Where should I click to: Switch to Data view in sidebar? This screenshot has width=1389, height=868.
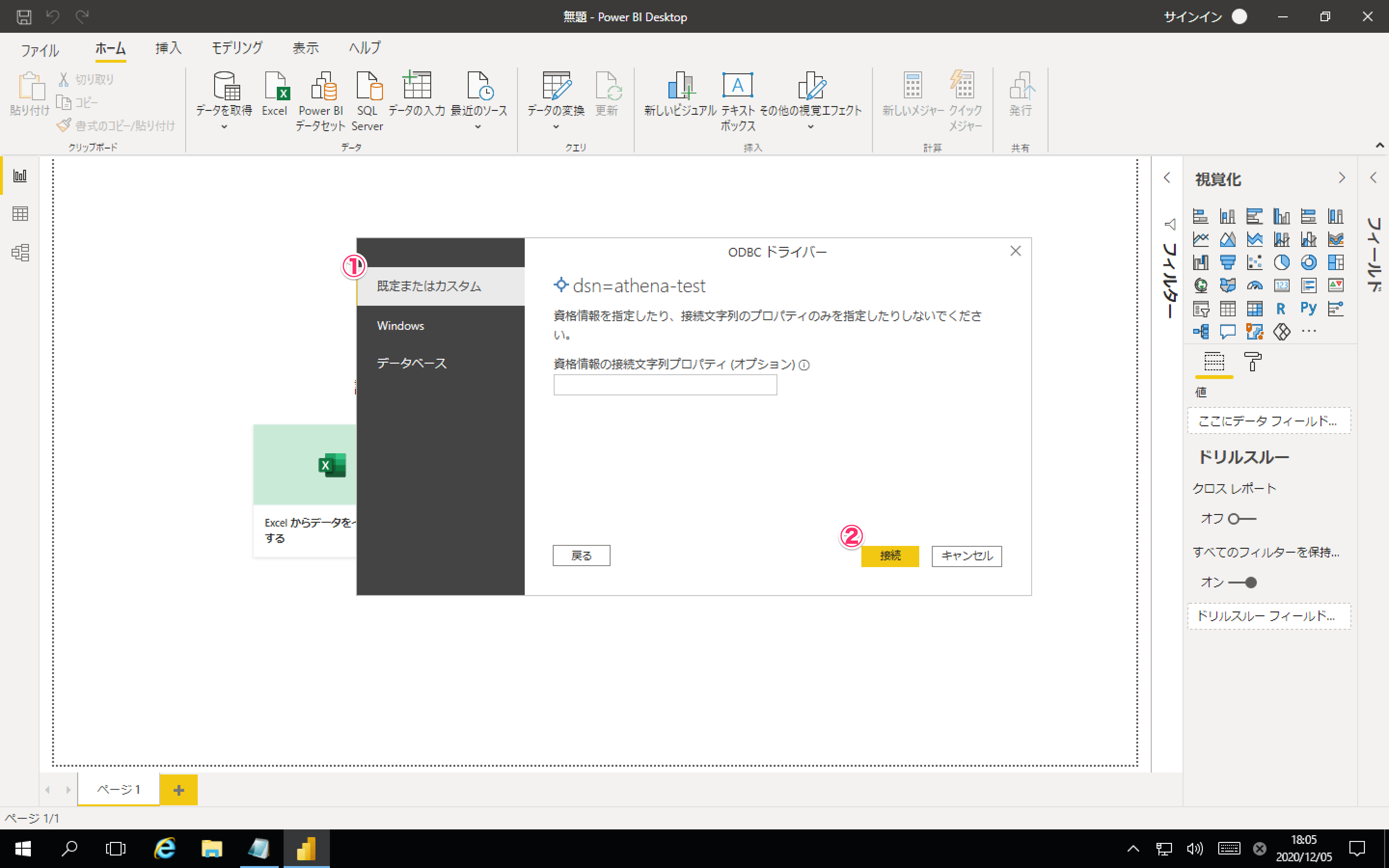pos(20,214)
